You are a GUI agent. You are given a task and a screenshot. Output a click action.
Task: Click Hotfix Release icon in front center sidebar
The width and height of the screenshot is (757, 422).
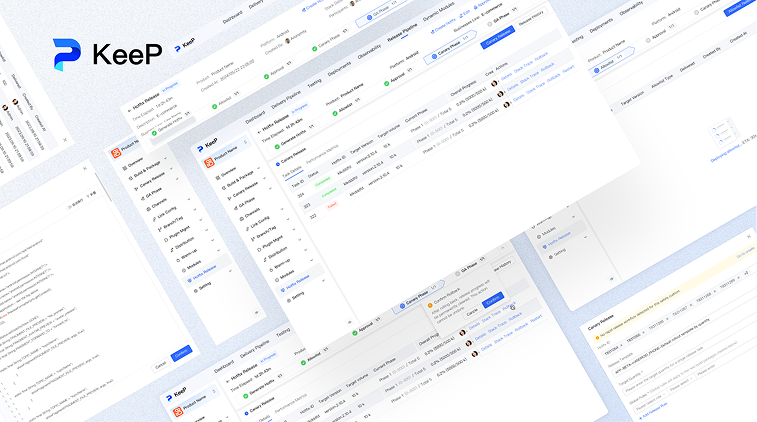coord(283,290)
